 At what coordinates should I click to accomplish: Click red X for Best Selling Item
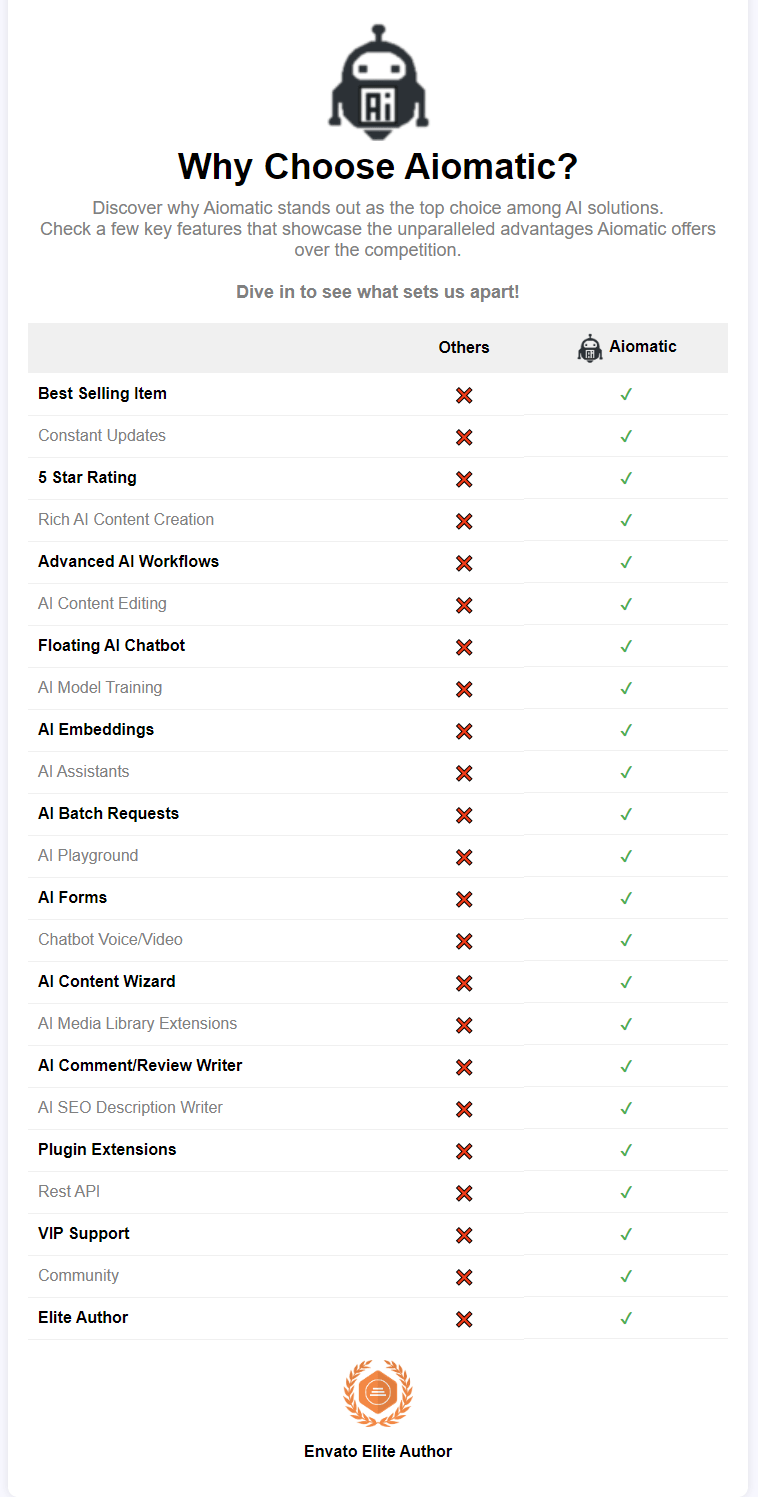464,395
